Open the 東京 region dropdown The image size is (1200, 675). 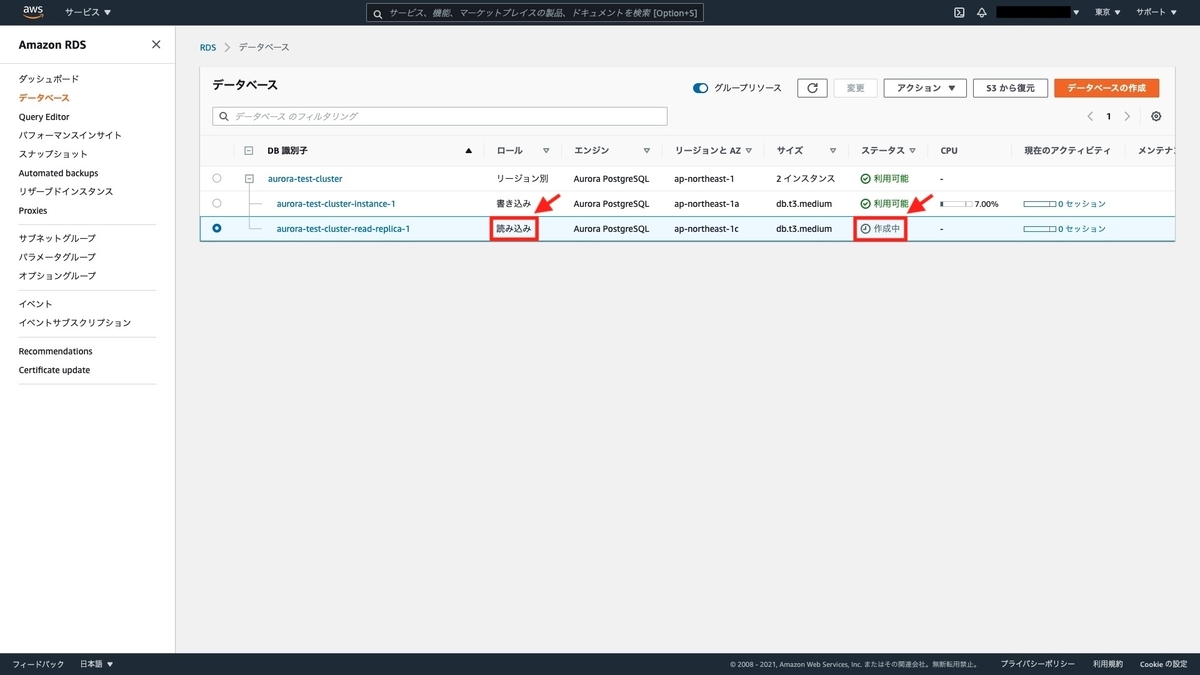(1108, 12)
